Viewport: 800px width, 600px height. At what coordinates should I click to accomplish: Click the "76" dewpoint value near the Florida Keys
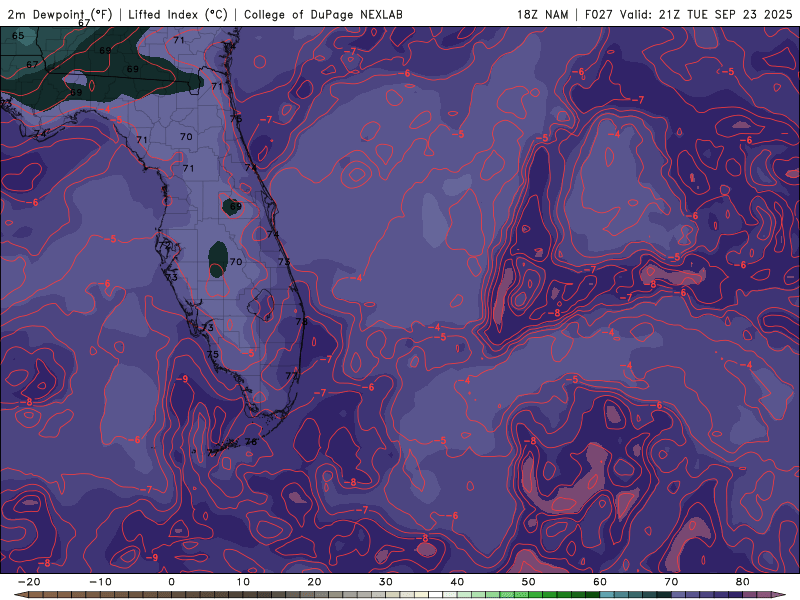(251, 442)
